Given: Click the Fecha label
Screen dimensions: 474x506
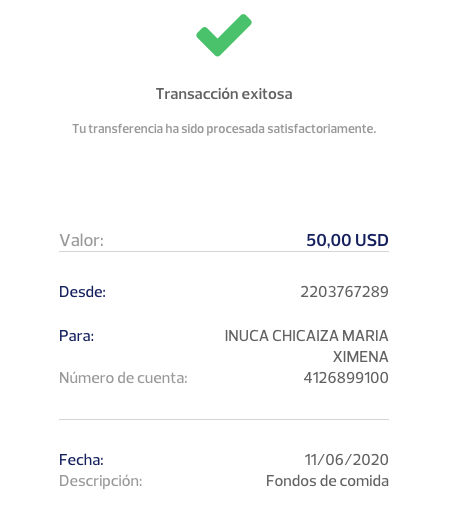Looking at the screenshot, I should [x=81, y=460].
